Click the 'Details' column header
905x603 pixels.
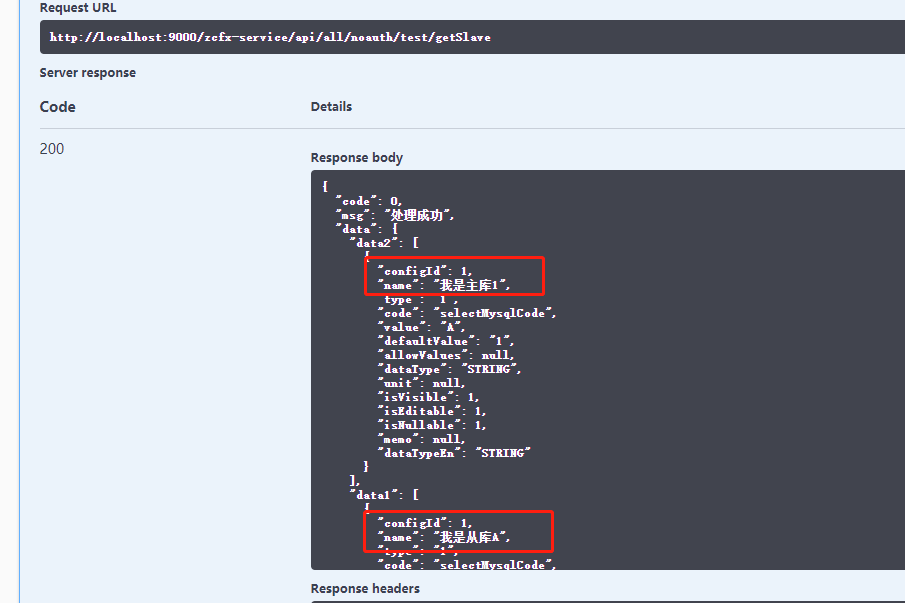click(331, 107)
